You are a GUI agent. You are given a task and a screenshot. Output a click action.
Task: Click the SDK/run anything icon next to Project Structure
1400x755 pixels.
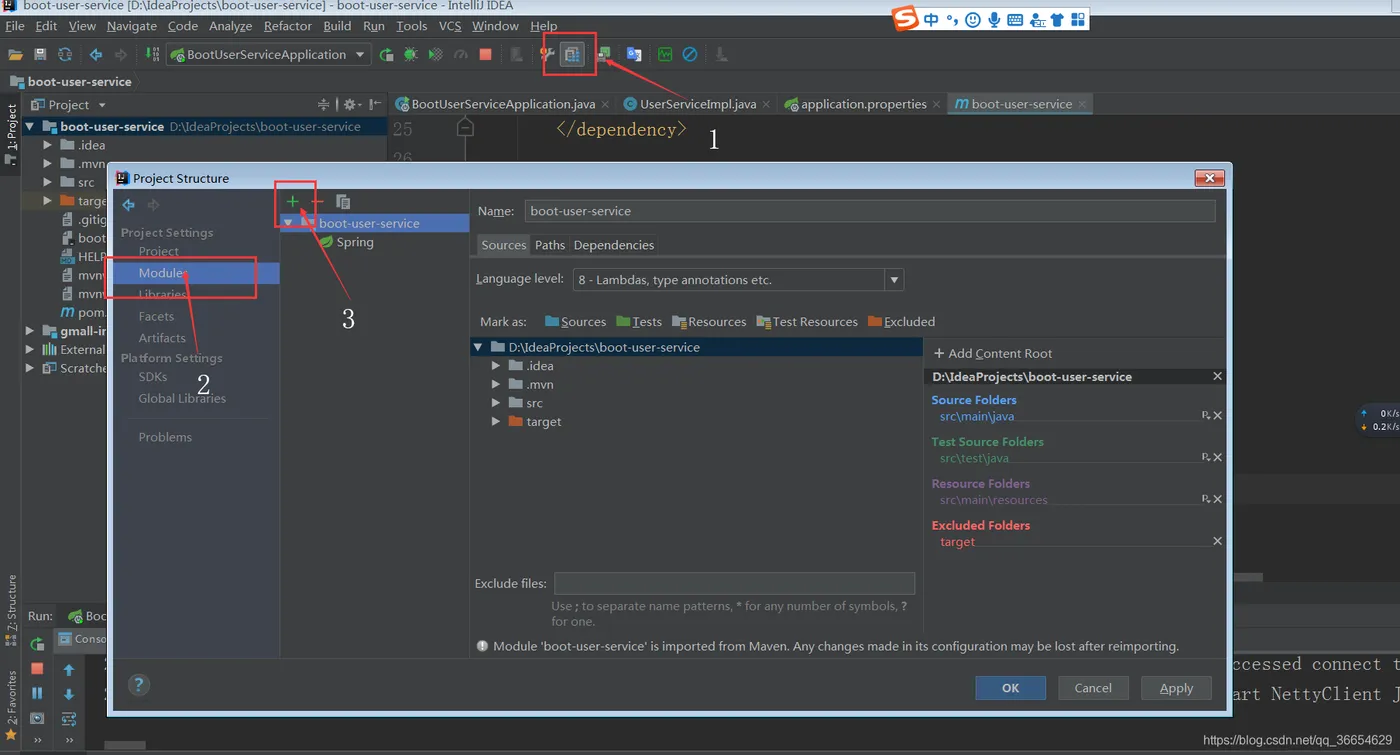[603, 55]
